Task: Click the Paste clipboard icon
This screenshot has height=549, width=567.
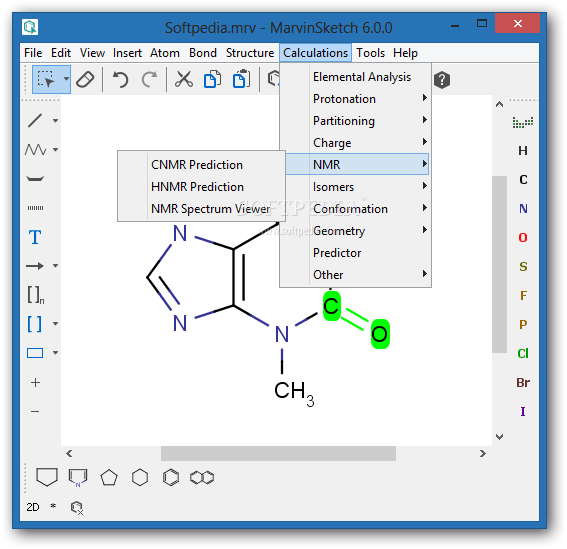Action: 242,79
